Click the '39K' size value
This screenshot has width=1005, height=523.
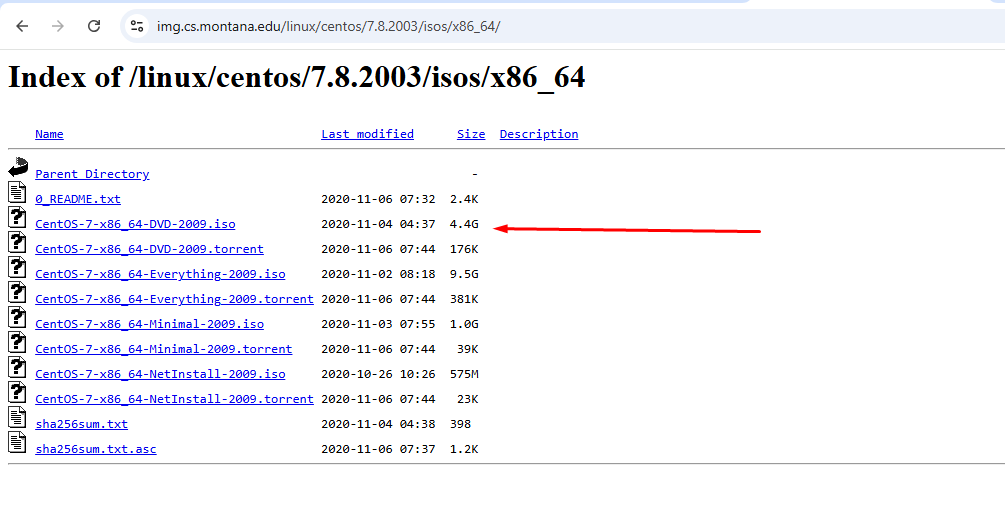click(x=468, y=349)
